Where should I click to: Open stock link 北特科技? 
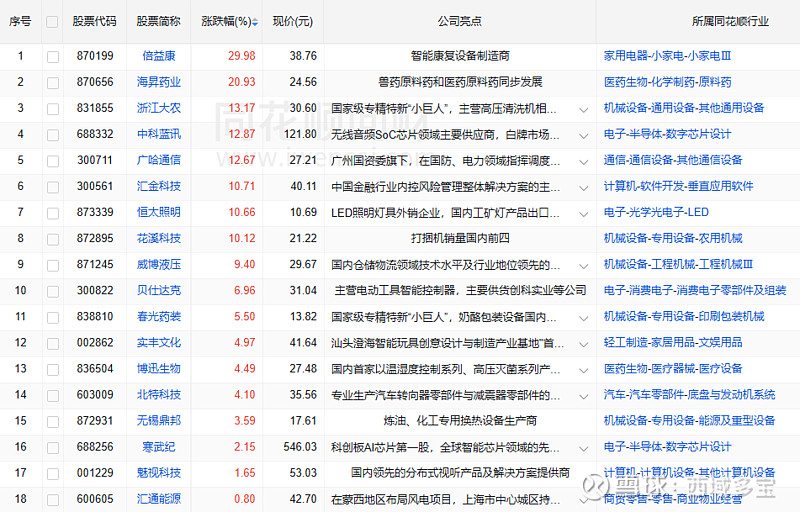159,394
